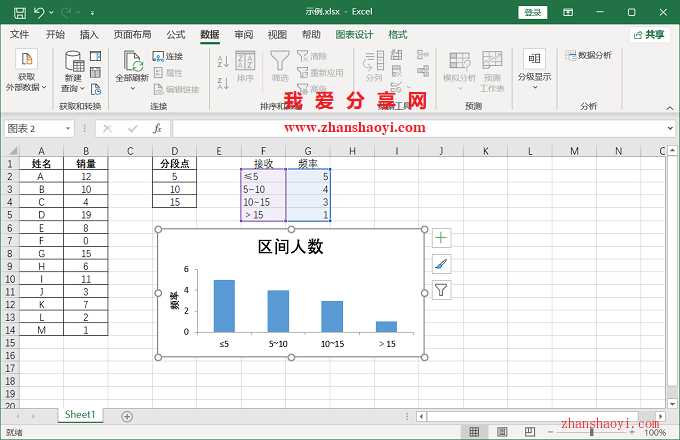Viewport: 680px width, 440px height.
Task: Click zoom out minus button
Action: (550, 432)
